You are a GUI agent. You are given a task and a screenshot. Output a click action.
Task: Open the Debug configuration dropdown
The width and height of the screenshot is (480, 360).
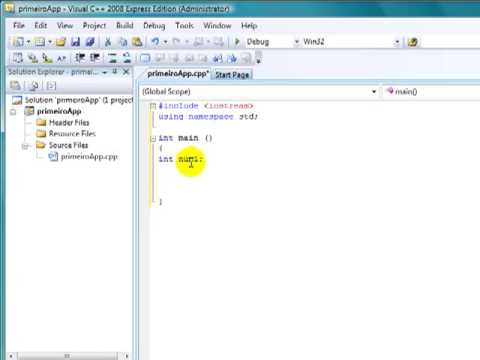tap(296, 42)
